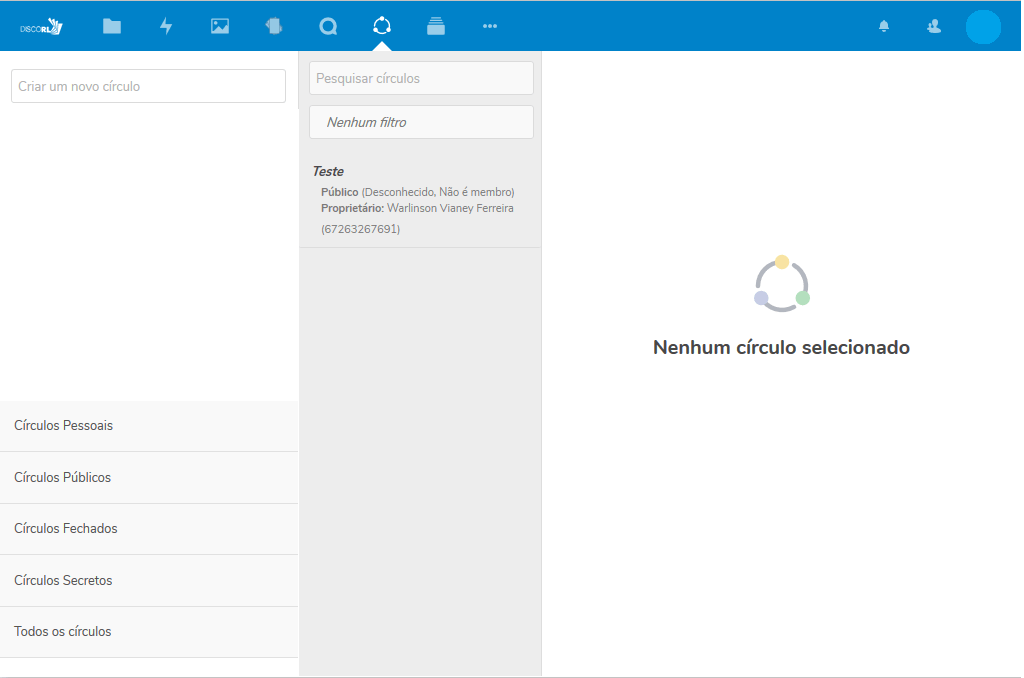Click the DiscoRL logo

point(42,27)
